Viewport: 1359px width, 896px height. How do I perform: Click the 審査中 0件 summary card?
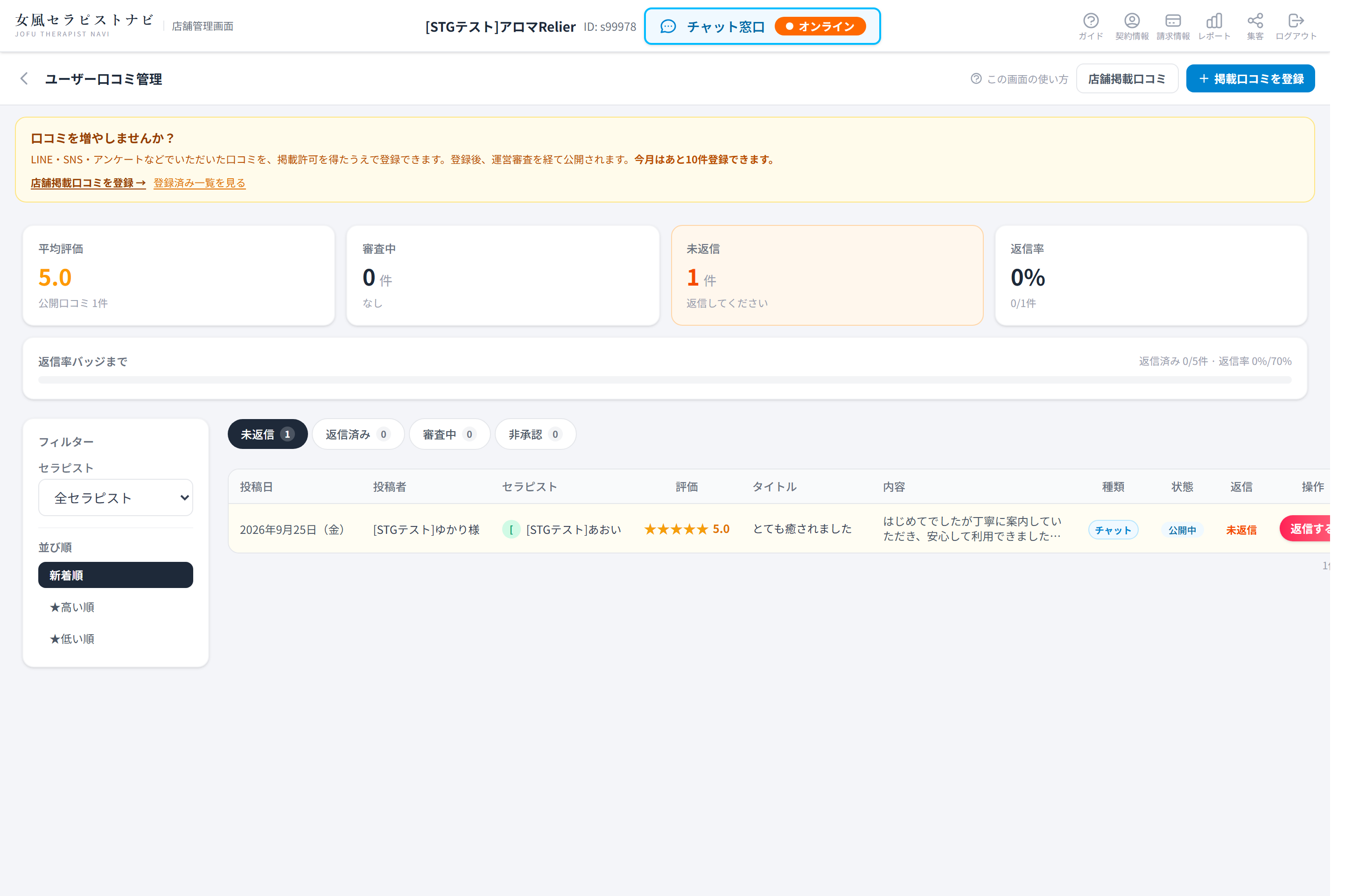coord(503,275)
